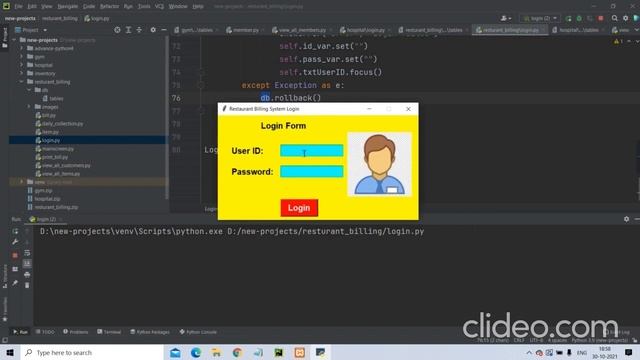Open the Problems tool window
This screenshot has height=360, width=640.
coord(76,332)
